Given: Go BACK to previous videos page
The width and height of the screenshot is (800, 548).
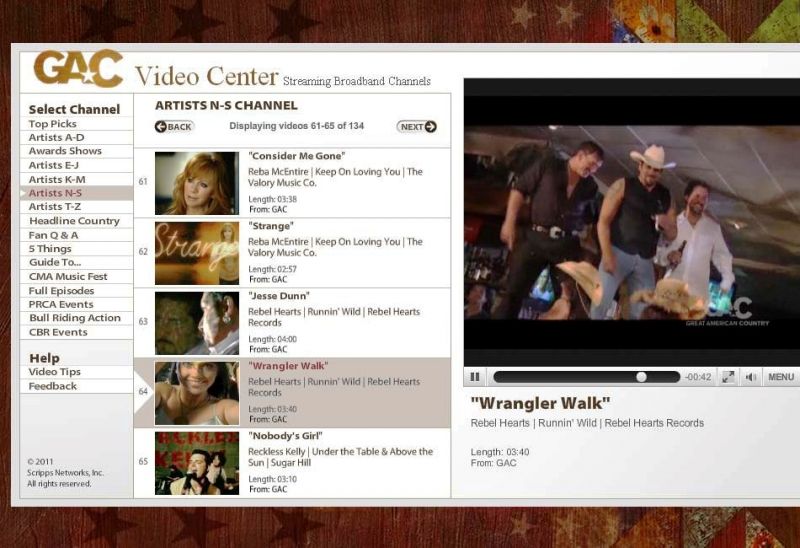Looking at the screenshot, I should [174, 127].
